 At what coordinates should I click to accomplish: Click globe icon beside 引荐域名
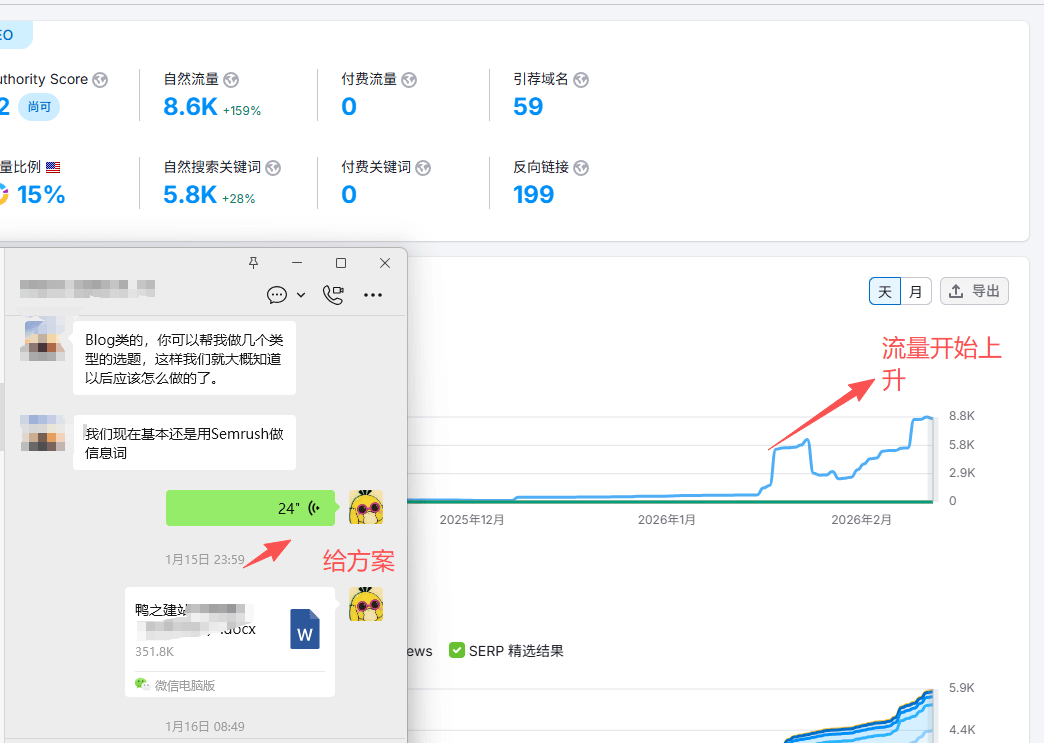coord(581,80)
